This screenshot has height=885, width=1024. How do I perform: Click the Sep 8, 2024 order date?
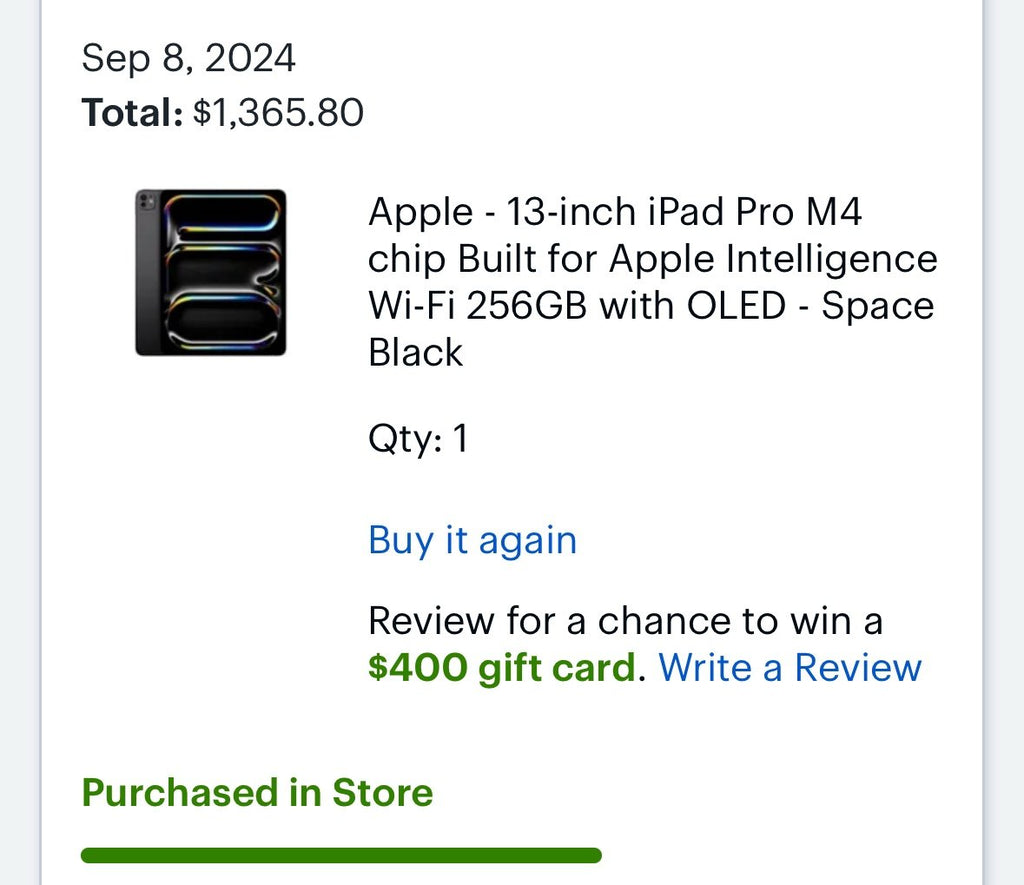[188, 58]
